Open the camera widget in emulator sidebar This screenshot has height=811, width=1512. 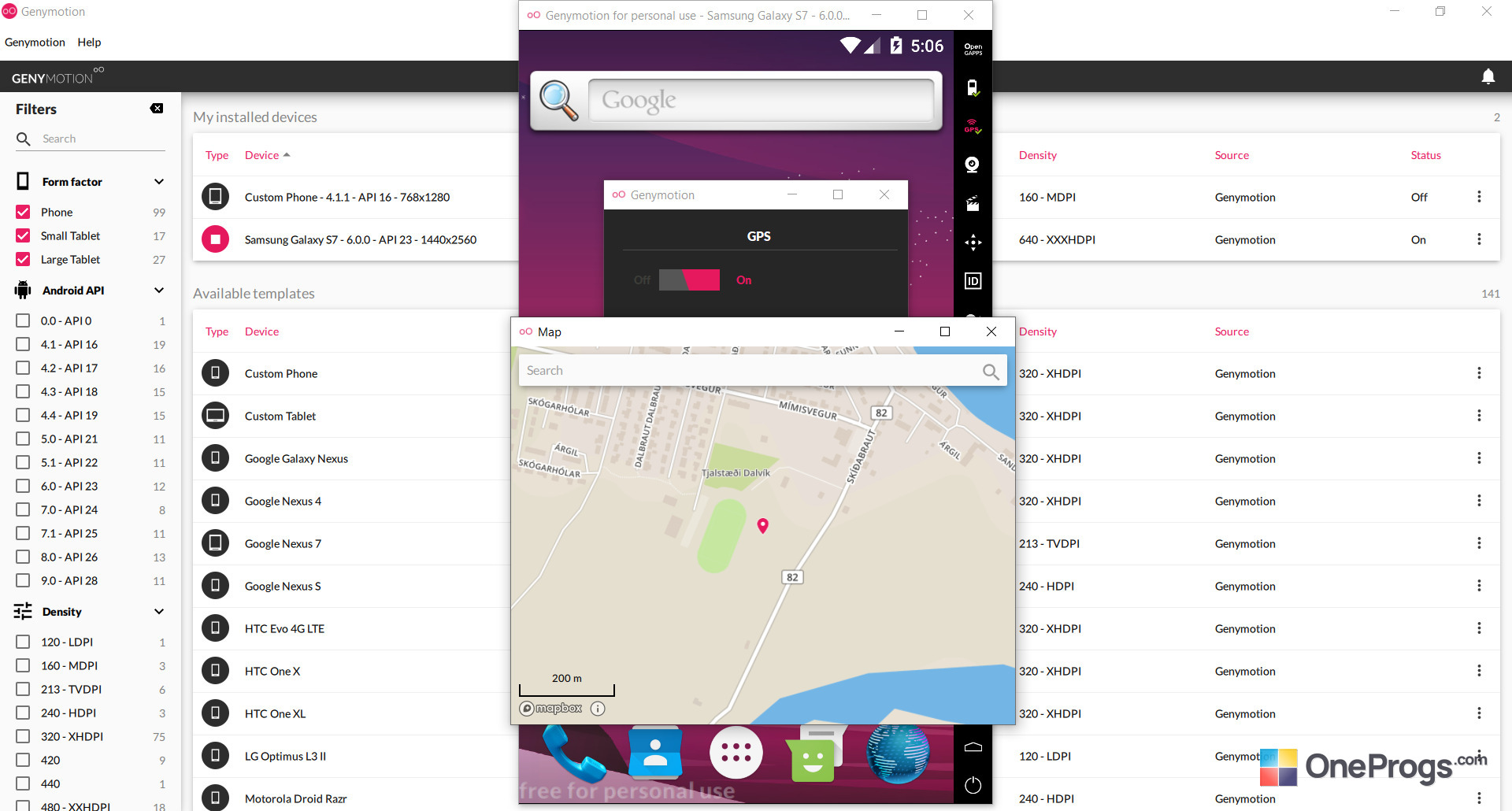pyautogui.click(x=973, y=165)
